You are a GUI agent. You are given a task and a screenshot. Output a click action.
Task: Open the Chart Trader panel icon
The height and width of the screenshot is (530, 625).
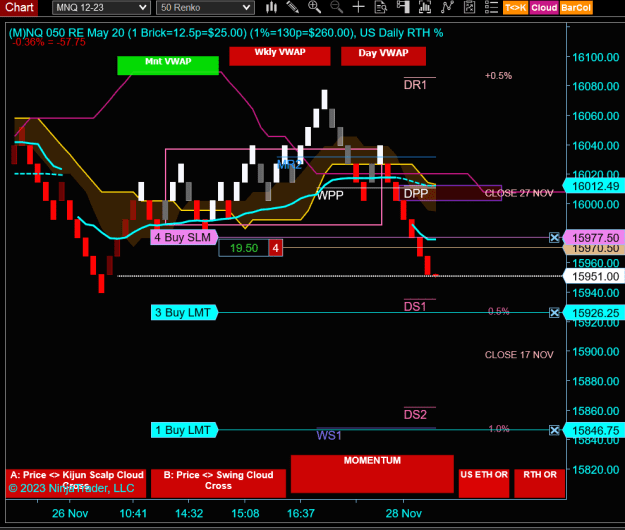pyautogui.click(x=403, y=7)
